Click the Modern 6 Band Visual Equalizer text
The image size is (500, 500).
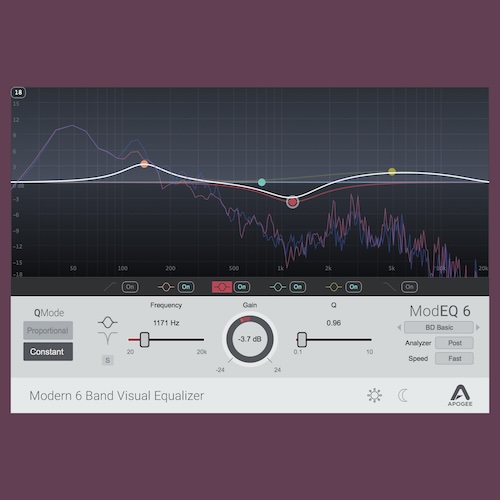click(x=117, y=396)
